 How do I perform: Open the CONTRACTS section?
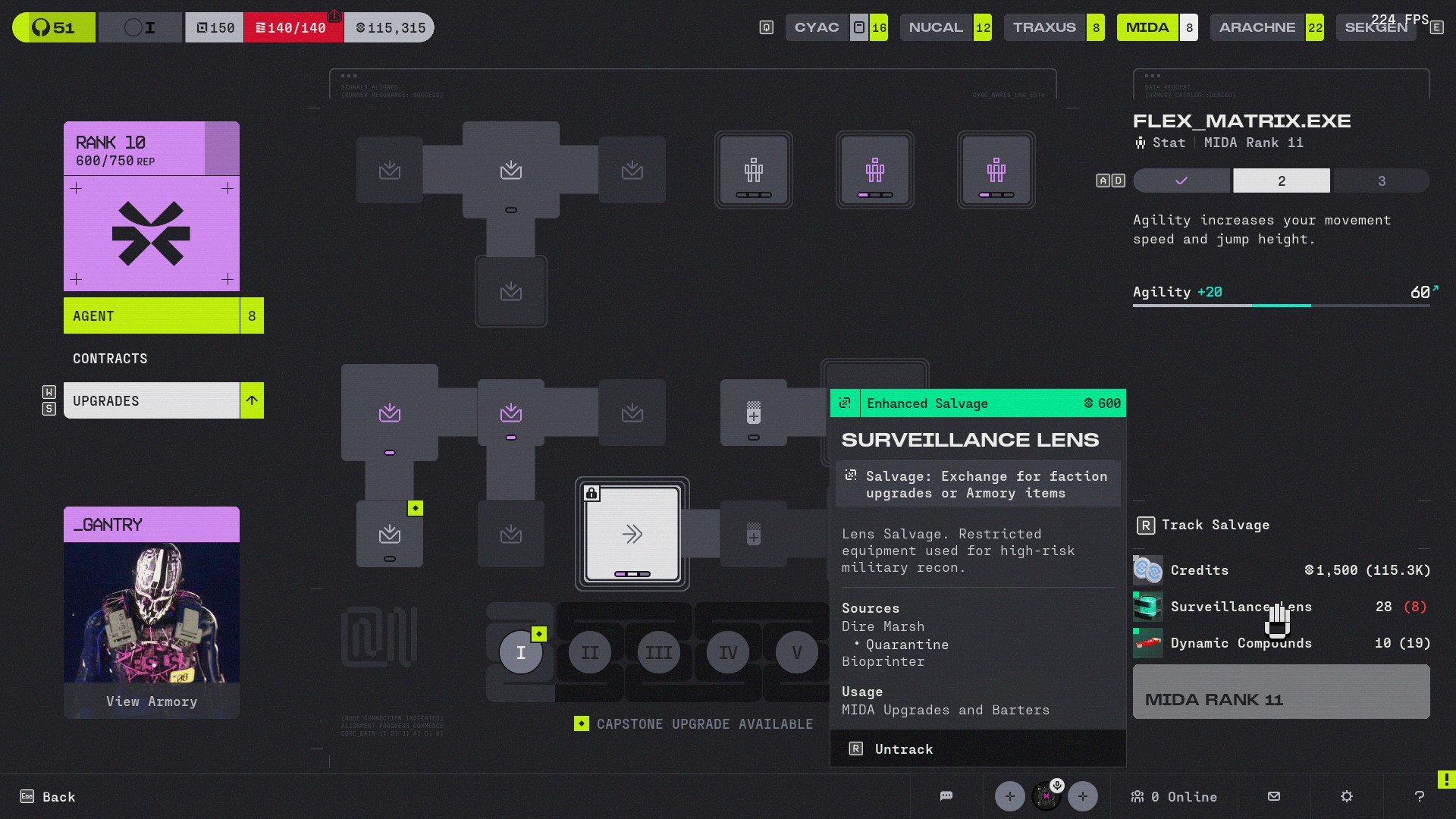pos(111,359)
